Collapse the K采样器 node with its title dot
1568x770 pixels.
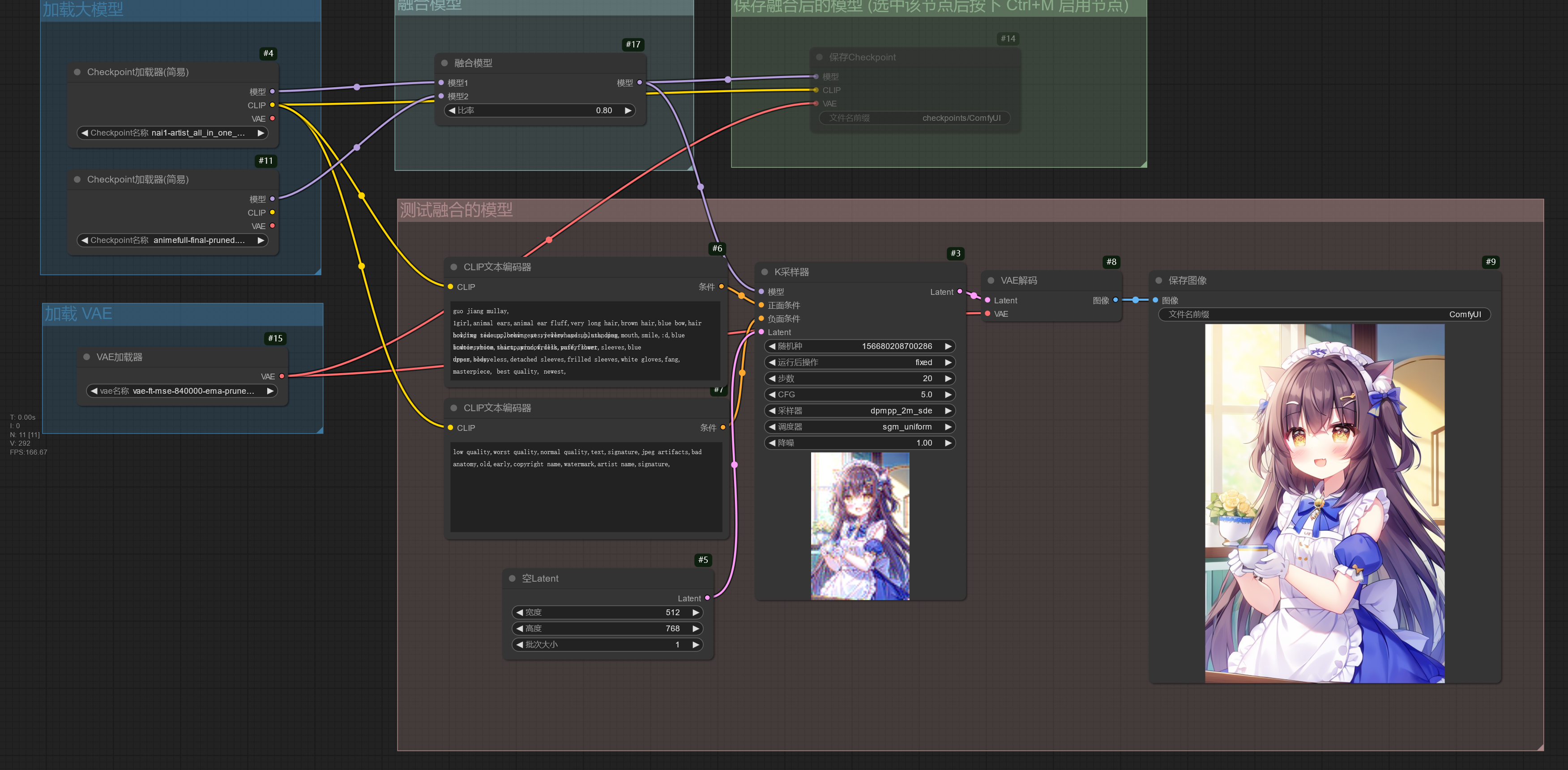click(766, 272)
